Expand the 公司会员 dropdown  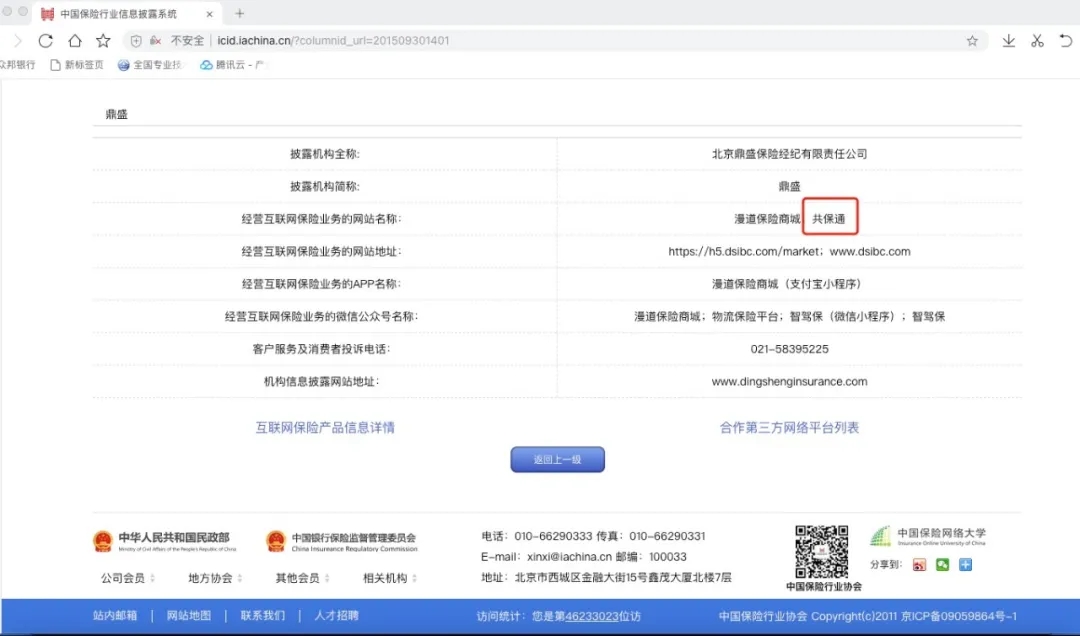point(127,578)
